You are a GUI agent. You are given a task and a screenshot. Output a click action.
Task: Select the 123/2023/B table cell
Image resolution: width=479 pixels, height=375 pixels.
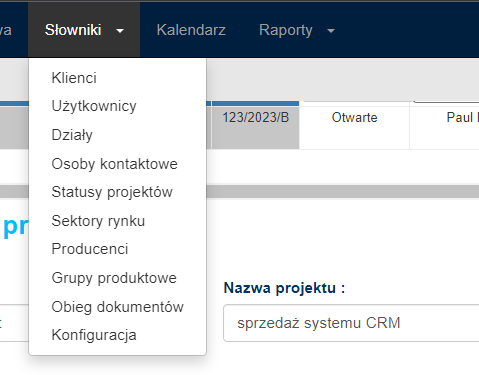pos(256,128)
